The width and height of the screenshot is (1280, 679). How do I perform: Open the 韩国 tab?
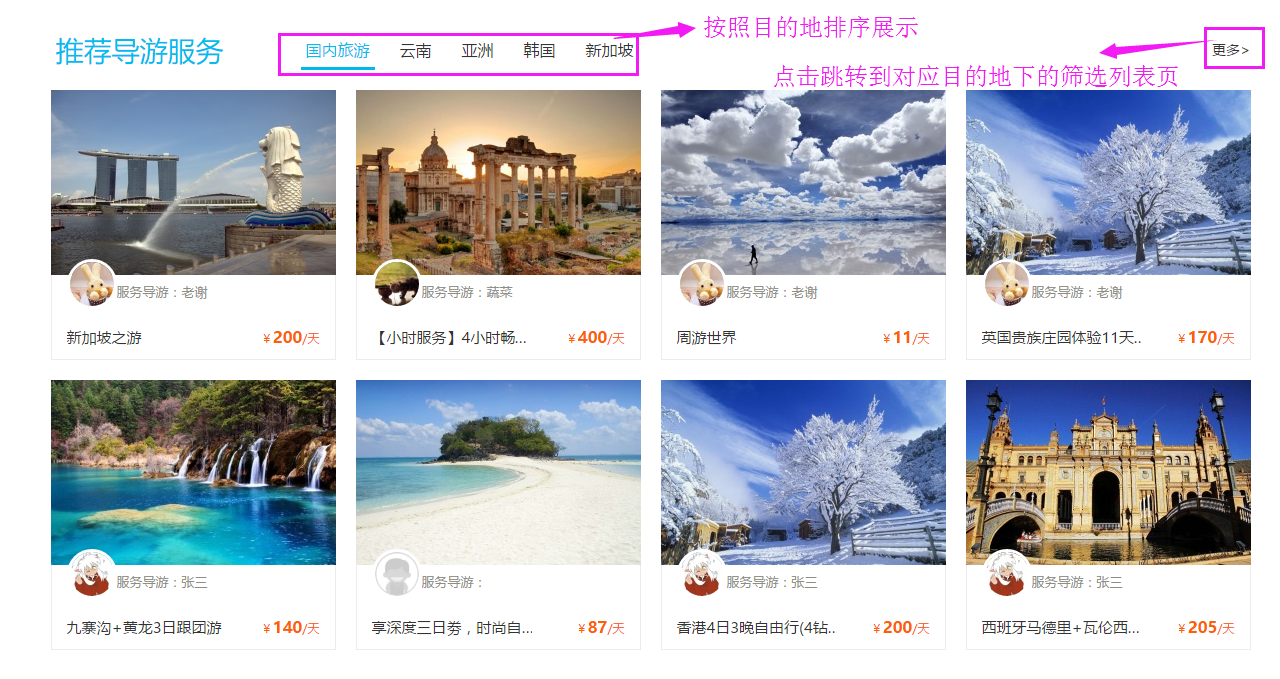tap(540, 51)
